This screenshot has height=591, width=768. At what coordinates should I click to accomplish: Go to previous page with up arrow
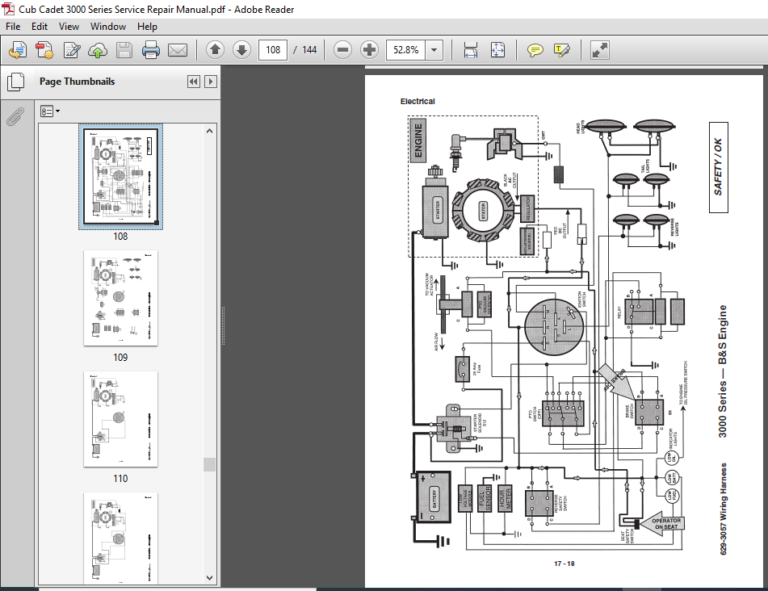click(215, 50)
